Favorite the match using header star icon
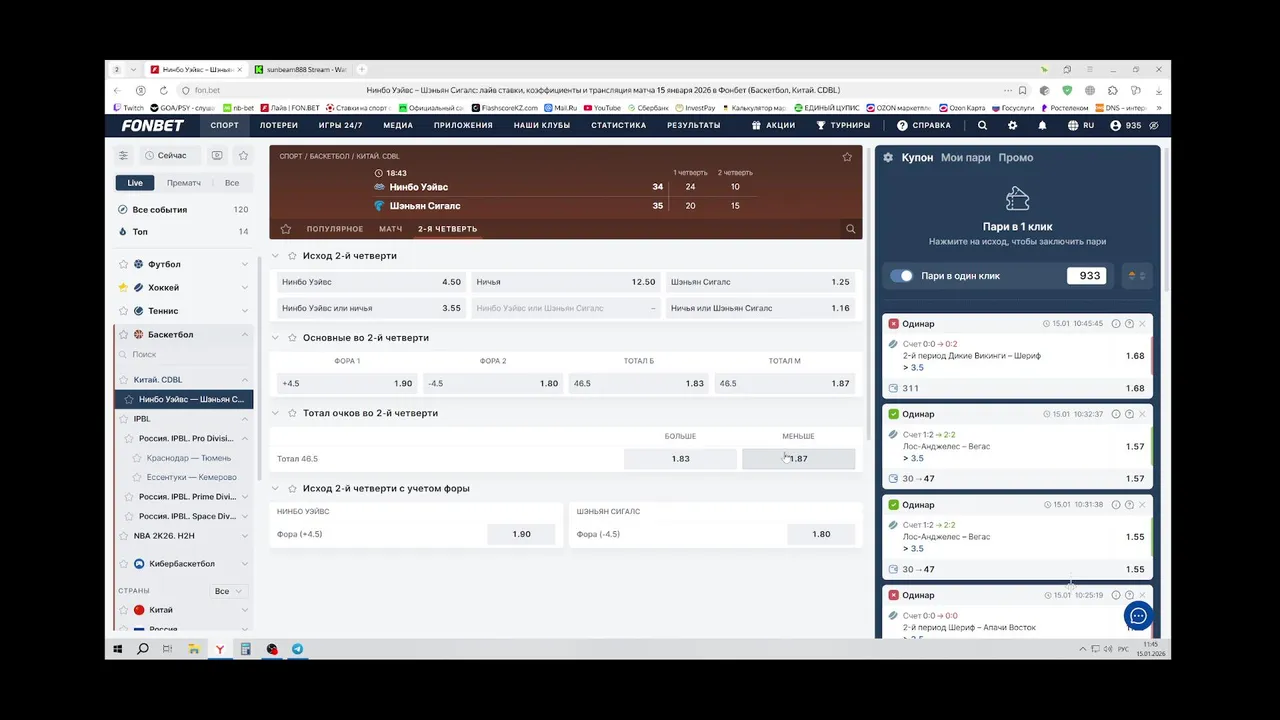 coord(847,157)
